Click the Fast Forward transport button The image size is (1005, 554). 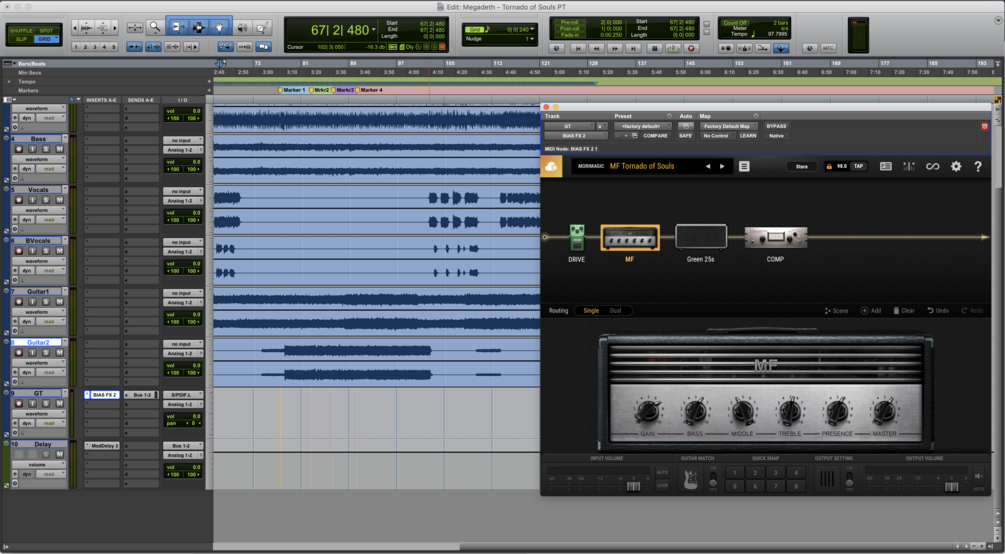coord(615,48)
